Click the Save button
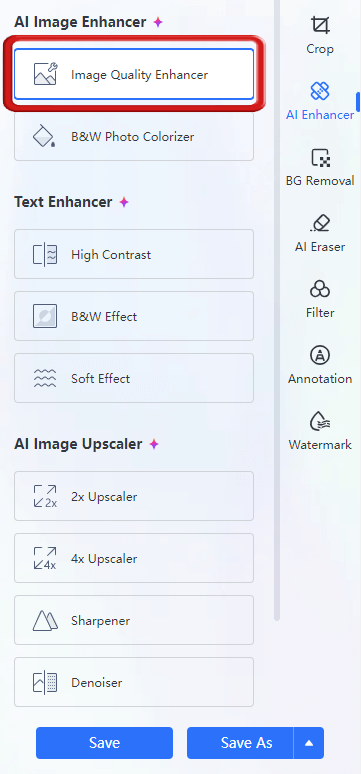This screenshot has width=361, height=774. pos(104,743)
